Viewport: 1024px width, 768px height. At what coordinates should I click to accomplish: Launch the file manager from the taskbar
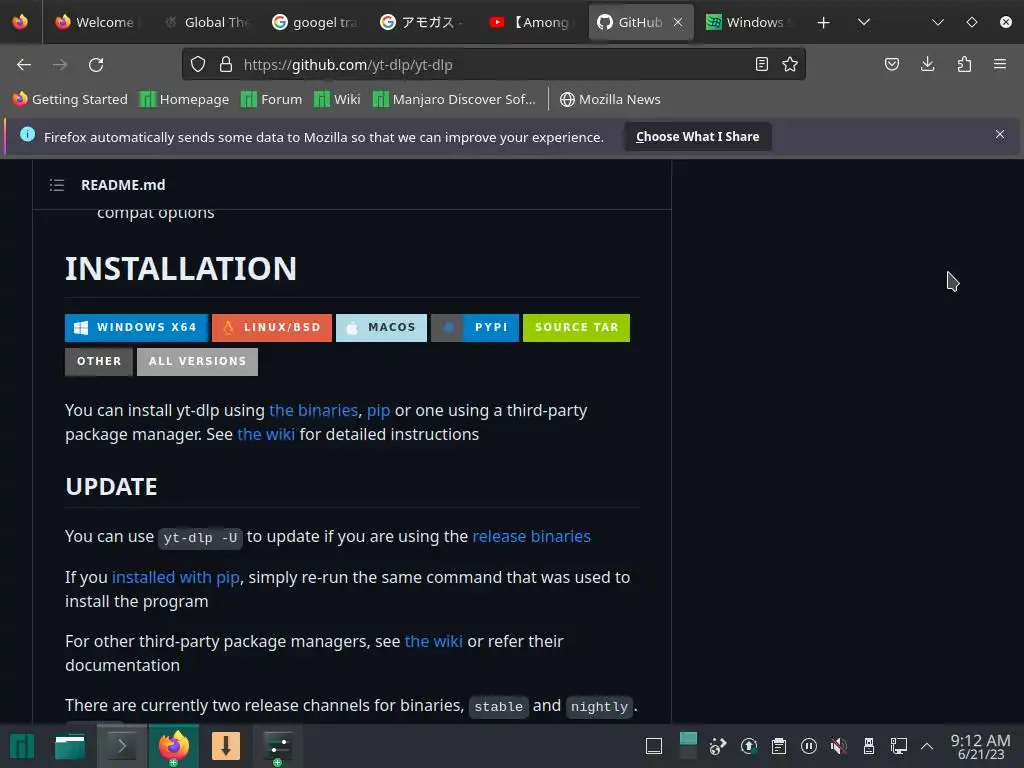tap(70, 746)
